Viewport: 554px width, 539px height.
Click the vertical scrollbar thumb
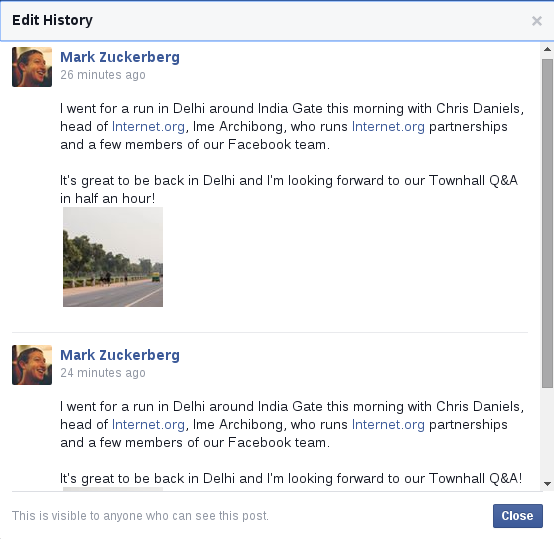pyautogui.click(x=547, y=223)
